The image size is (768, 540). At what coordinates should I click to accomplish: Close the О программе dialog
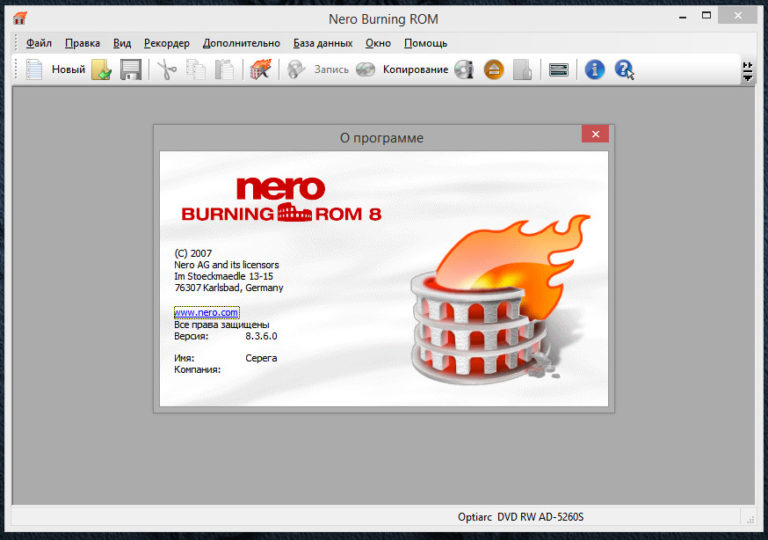click(x=595, y=134)
